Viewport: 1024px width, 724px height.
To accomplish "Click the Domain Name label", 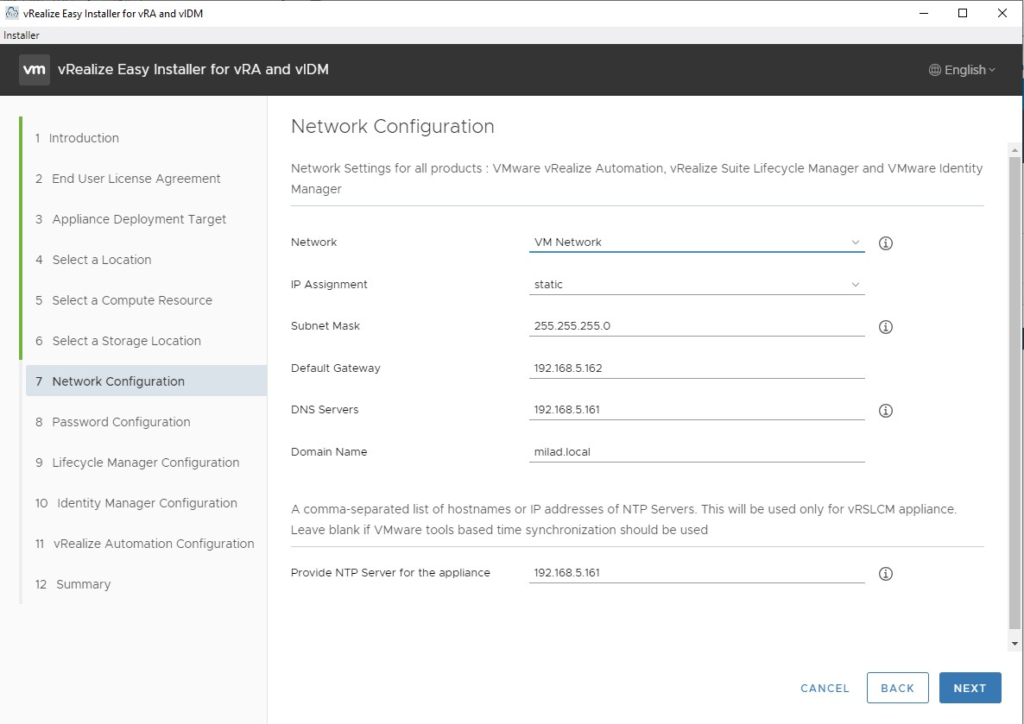I will click(x=329, y=452).
